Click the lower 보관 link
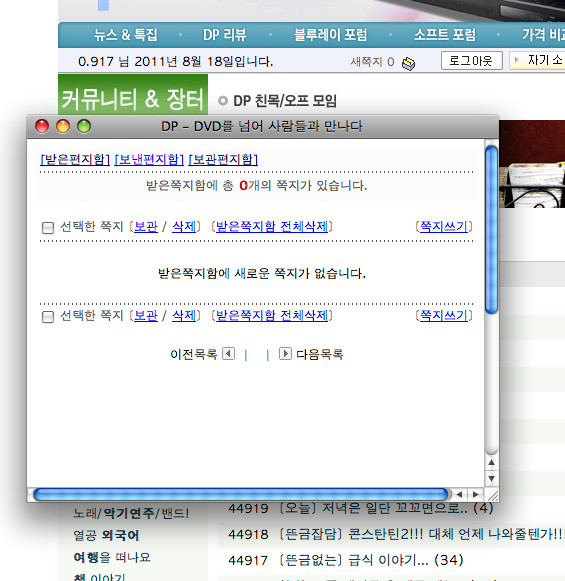Viewport: 565px width, 581px height. [146, 316]
